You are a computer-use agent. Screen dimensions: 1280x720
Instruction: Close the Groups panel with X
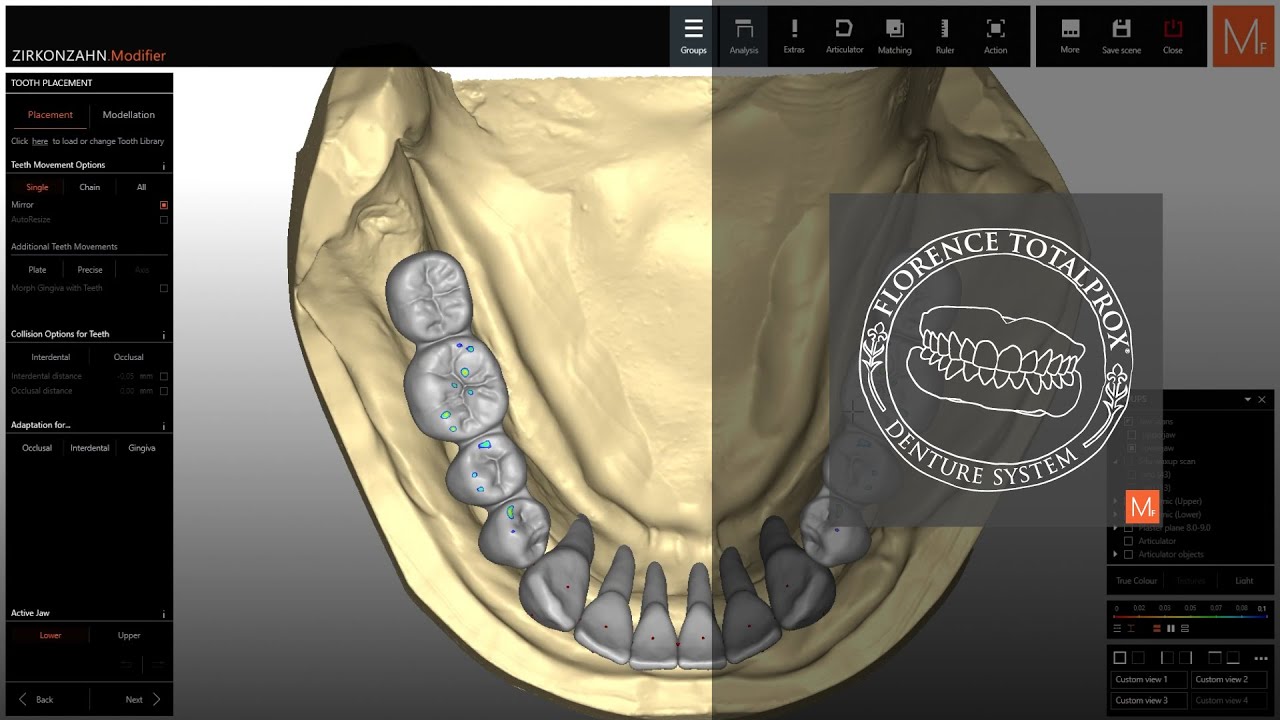[x=1262, y=399]
